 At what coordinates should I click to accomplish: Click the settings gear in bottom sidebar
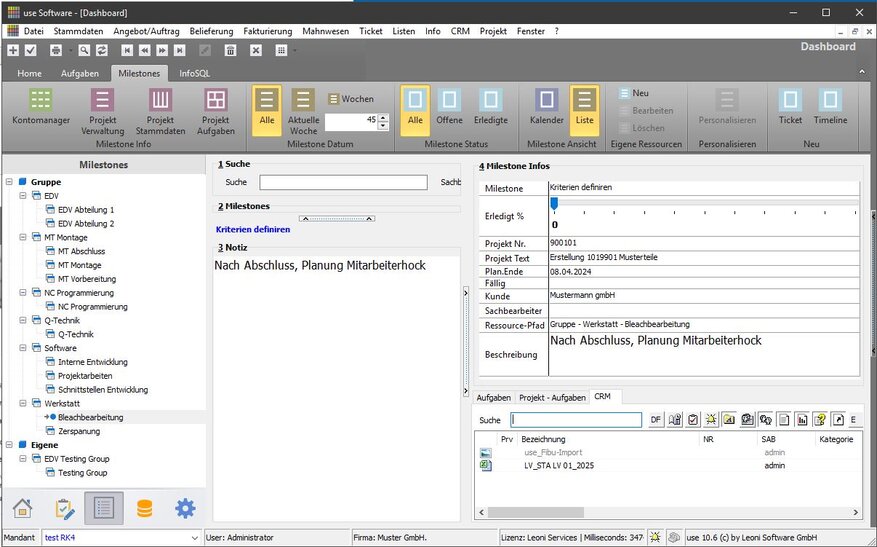[185, 508]
